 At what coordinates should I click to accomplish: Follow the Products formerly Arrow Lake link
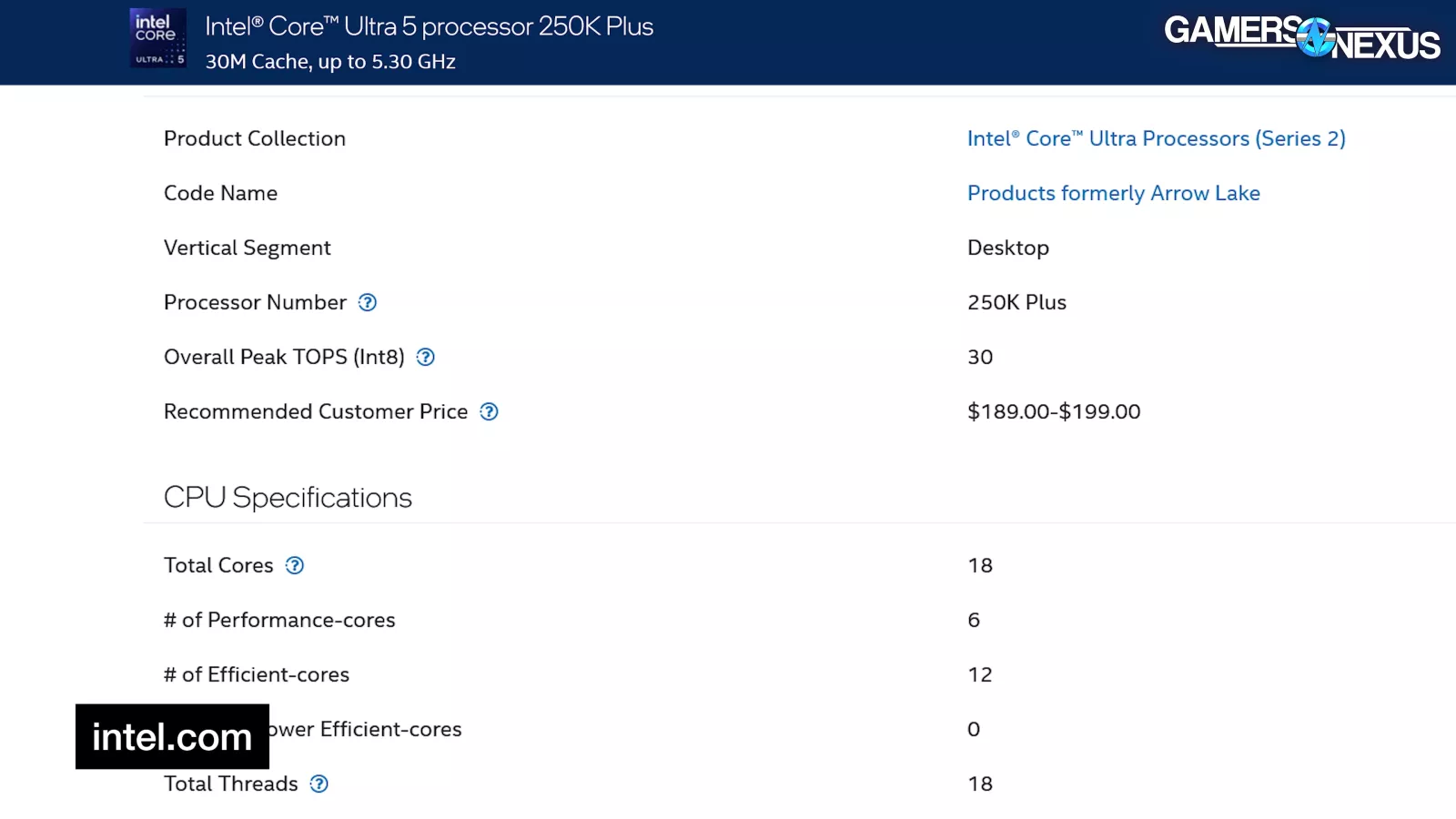tap(1113, 194)
